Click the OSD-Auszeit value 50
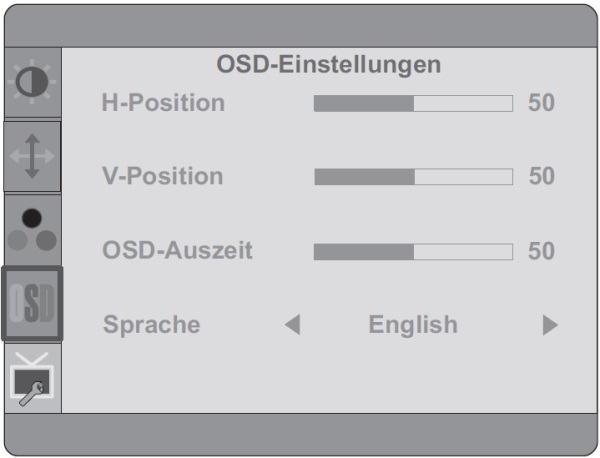Image resolution: width=600 pixels, height=458 pixels. [x=541, y=251]
